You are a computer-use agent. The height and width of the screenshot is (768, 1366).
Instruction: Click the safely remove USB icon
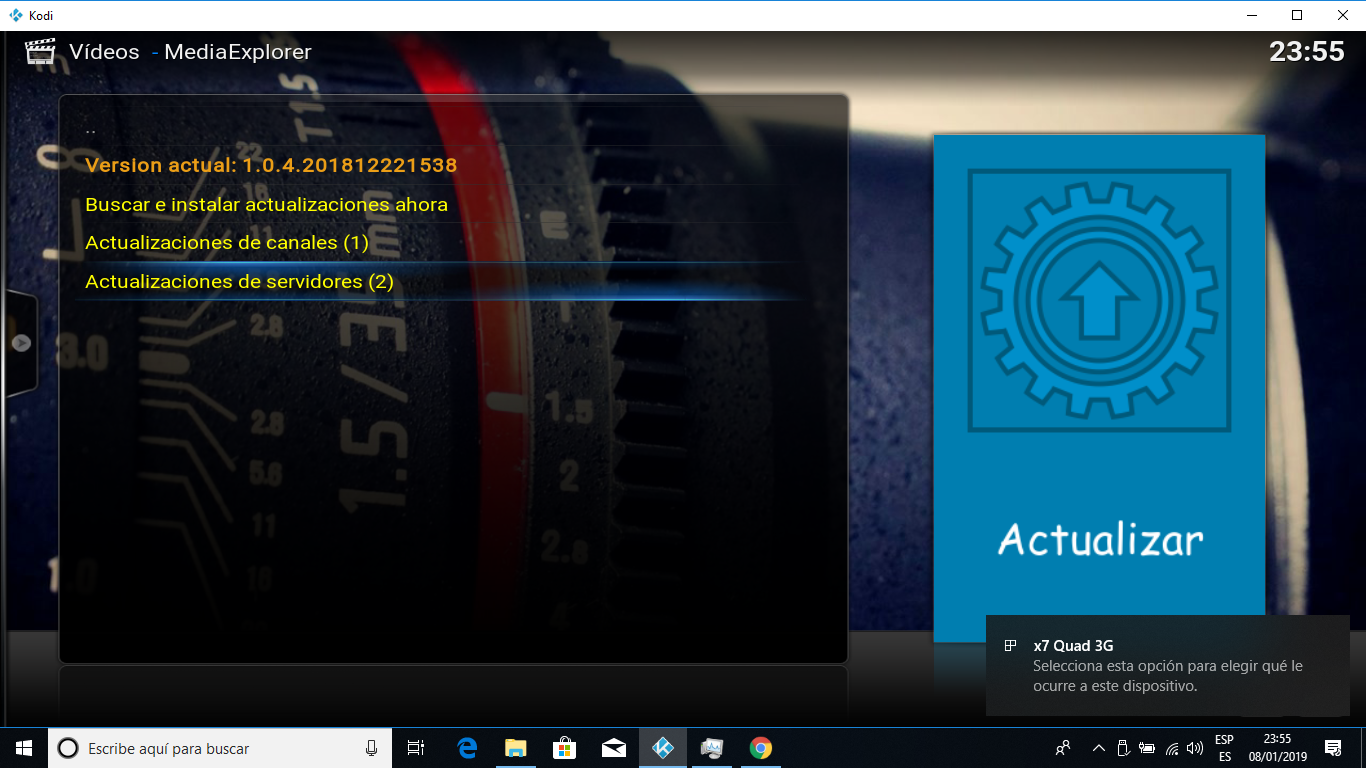pyautogui.click(x=1122, y=748)
